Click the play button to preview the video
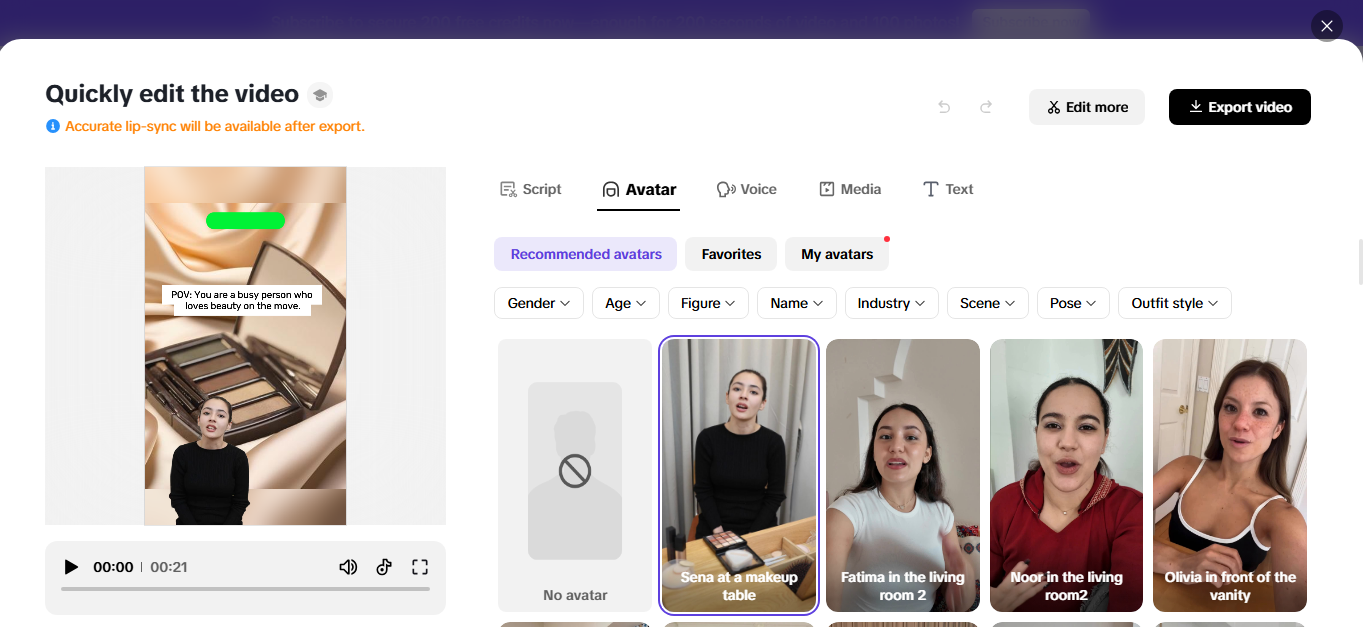The image size is (1363, 637). click(x=70, y=566)
